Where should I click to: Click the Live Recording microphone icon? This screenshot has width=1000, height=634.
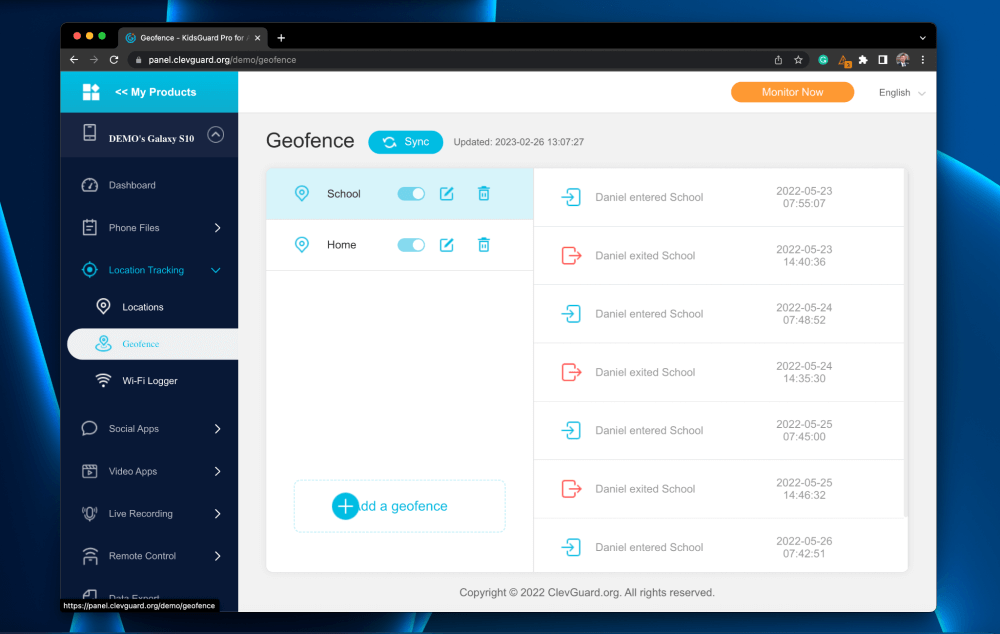[89, 513]
